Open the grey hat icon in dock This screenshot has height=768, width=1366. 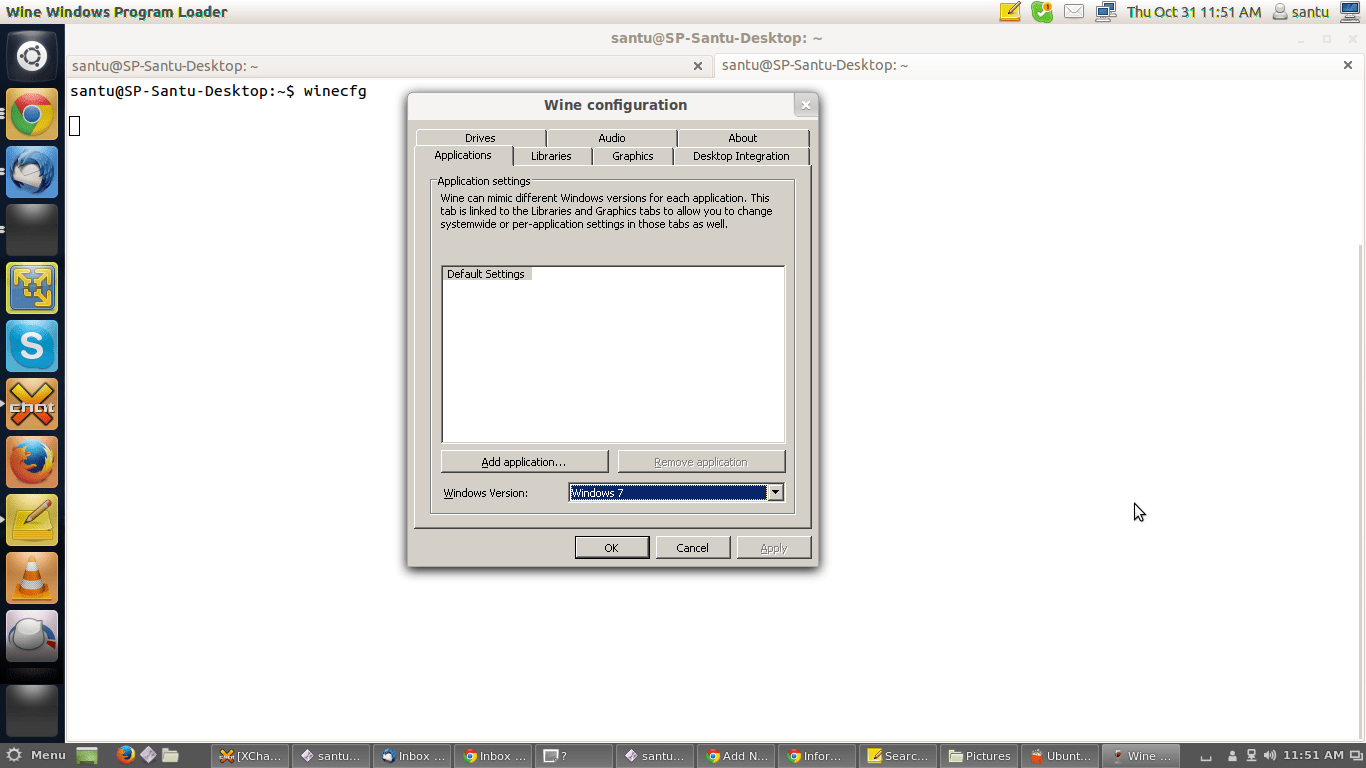pos(32,636)
